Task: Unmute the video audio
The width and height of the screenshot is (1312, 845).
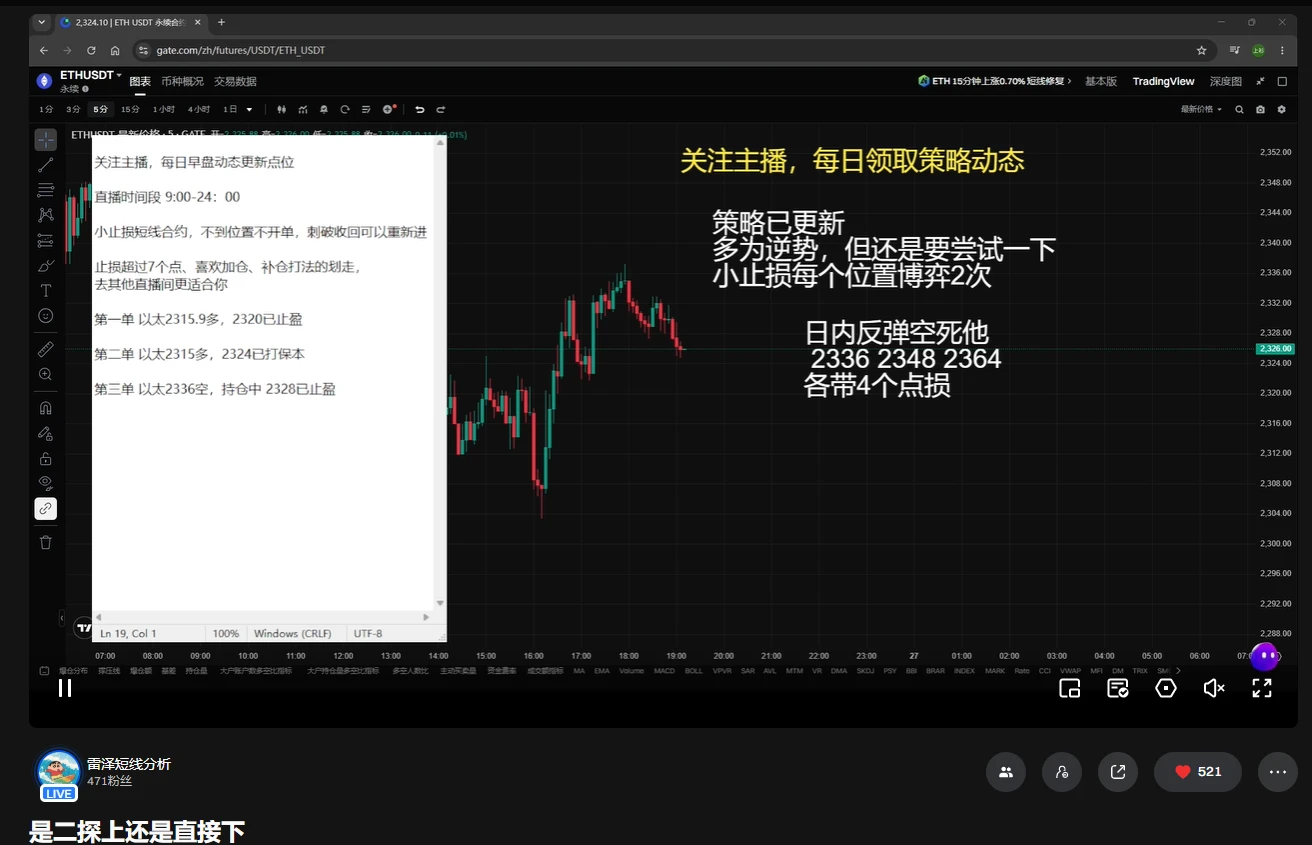Action: (x=1214, y=688)
